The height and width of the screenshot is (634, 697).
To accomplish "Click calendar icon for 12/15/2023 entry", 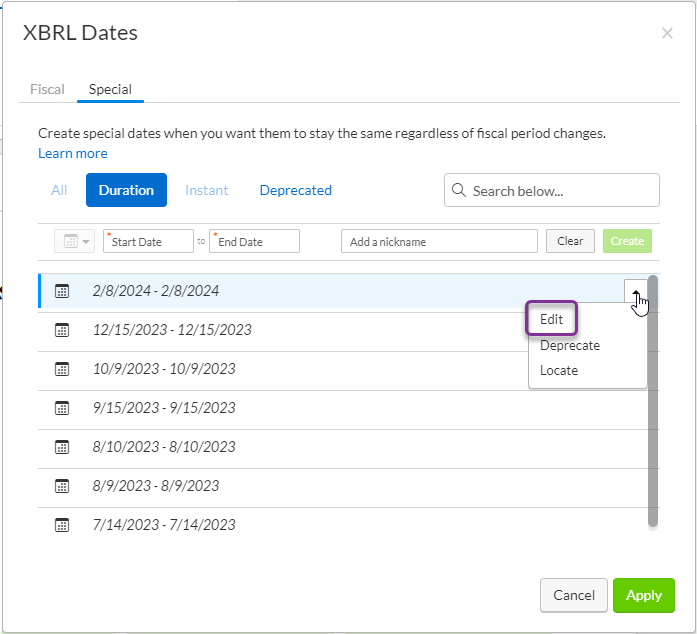I will point(62,330).
